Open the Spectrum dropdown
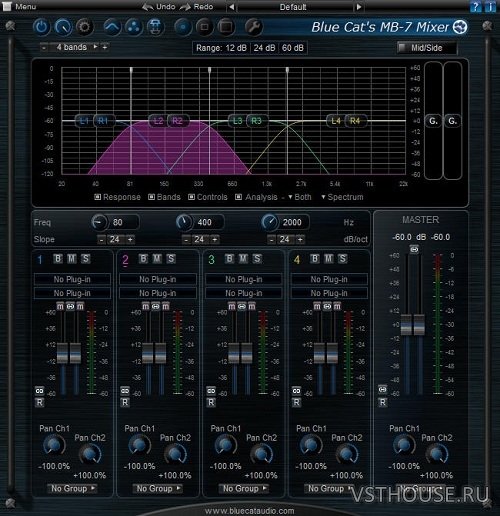The width and height of the screenshot is (500, 516). pyautogui.click(x=342, y=197)
